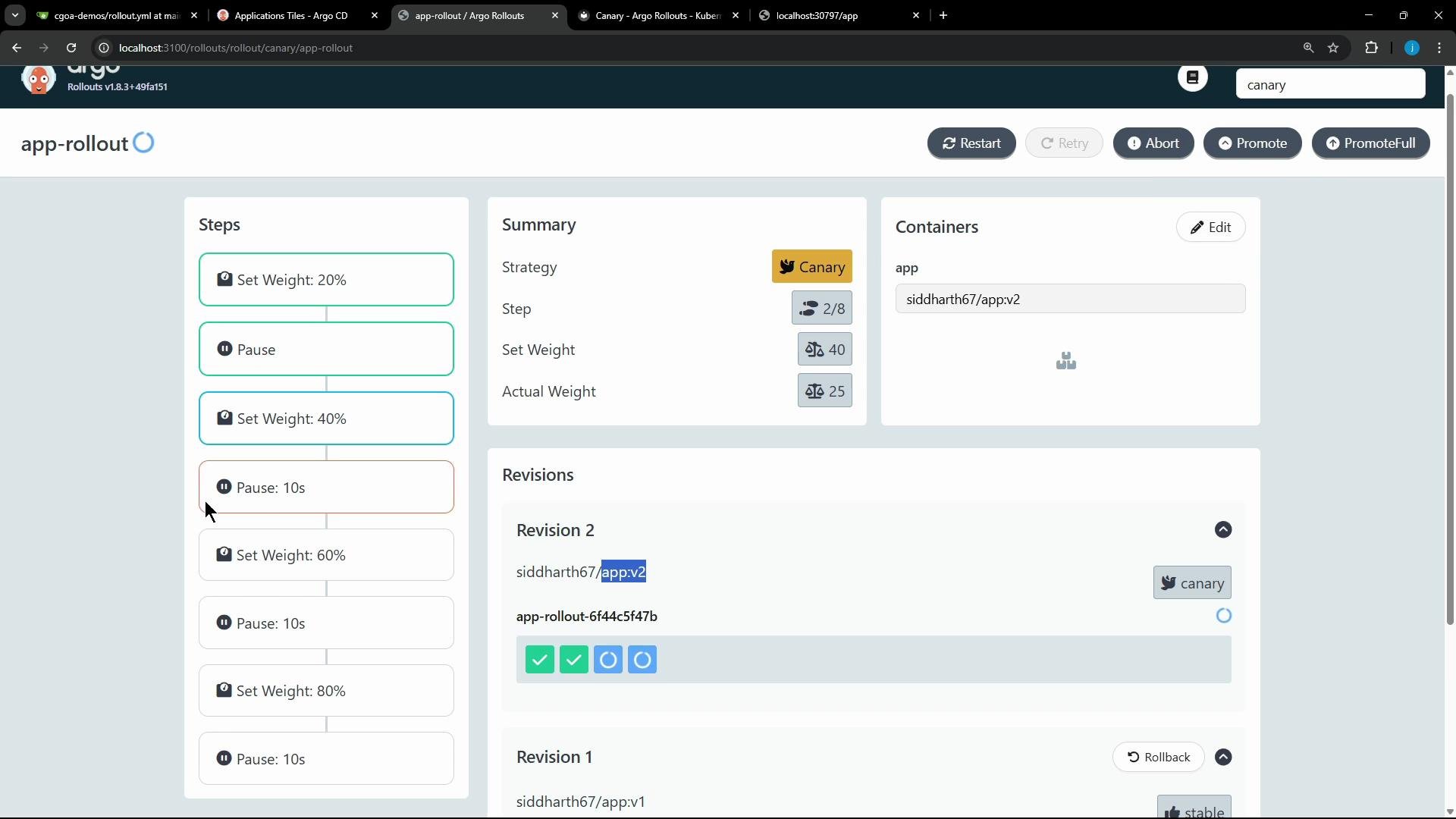This screenshot has width=1456, height=819.
Task: Open a new browser tab
Action: click(x=943, y=15)
